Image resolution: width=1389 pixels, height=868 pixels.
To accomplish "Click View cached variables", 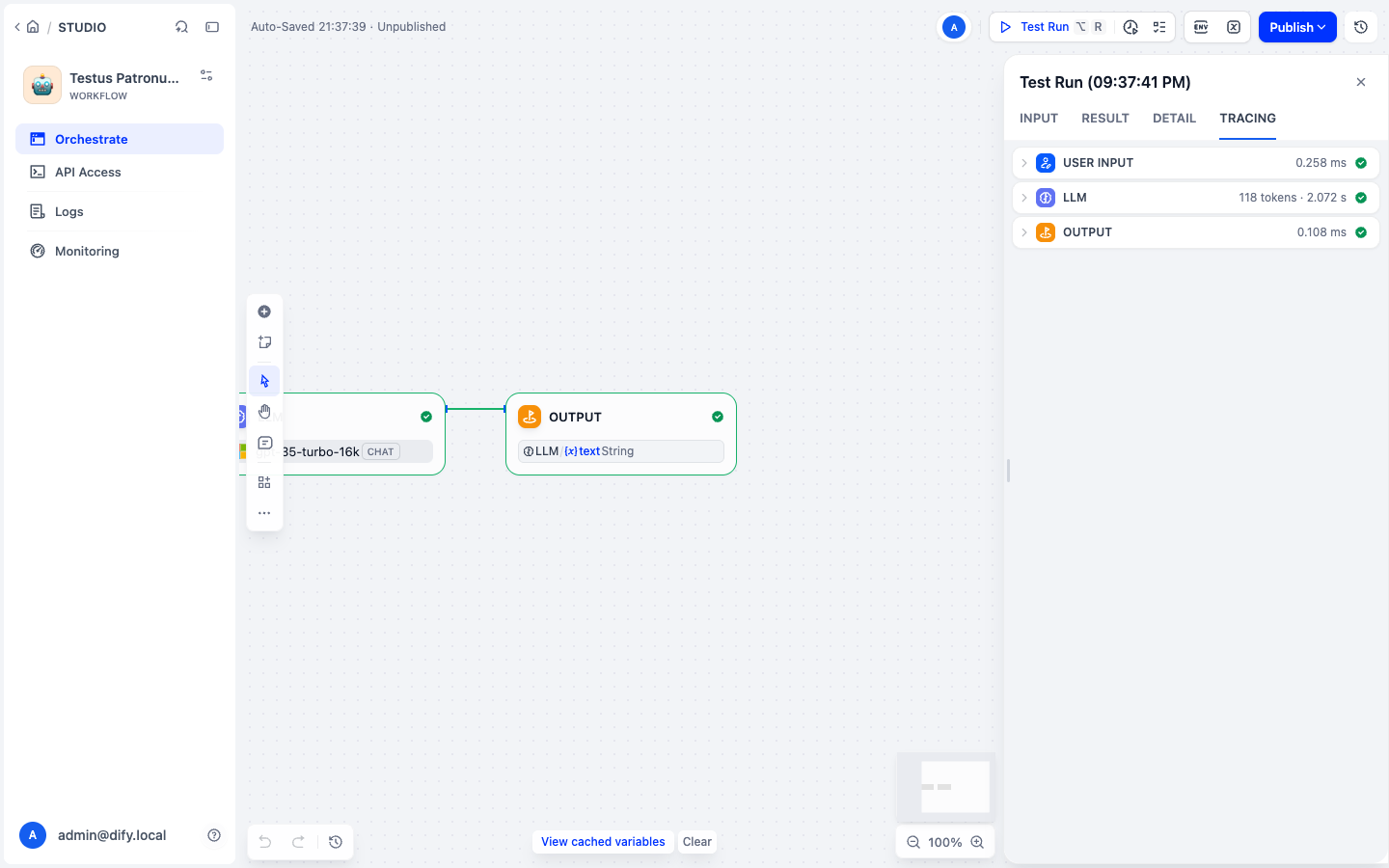I will pos(603,842).
